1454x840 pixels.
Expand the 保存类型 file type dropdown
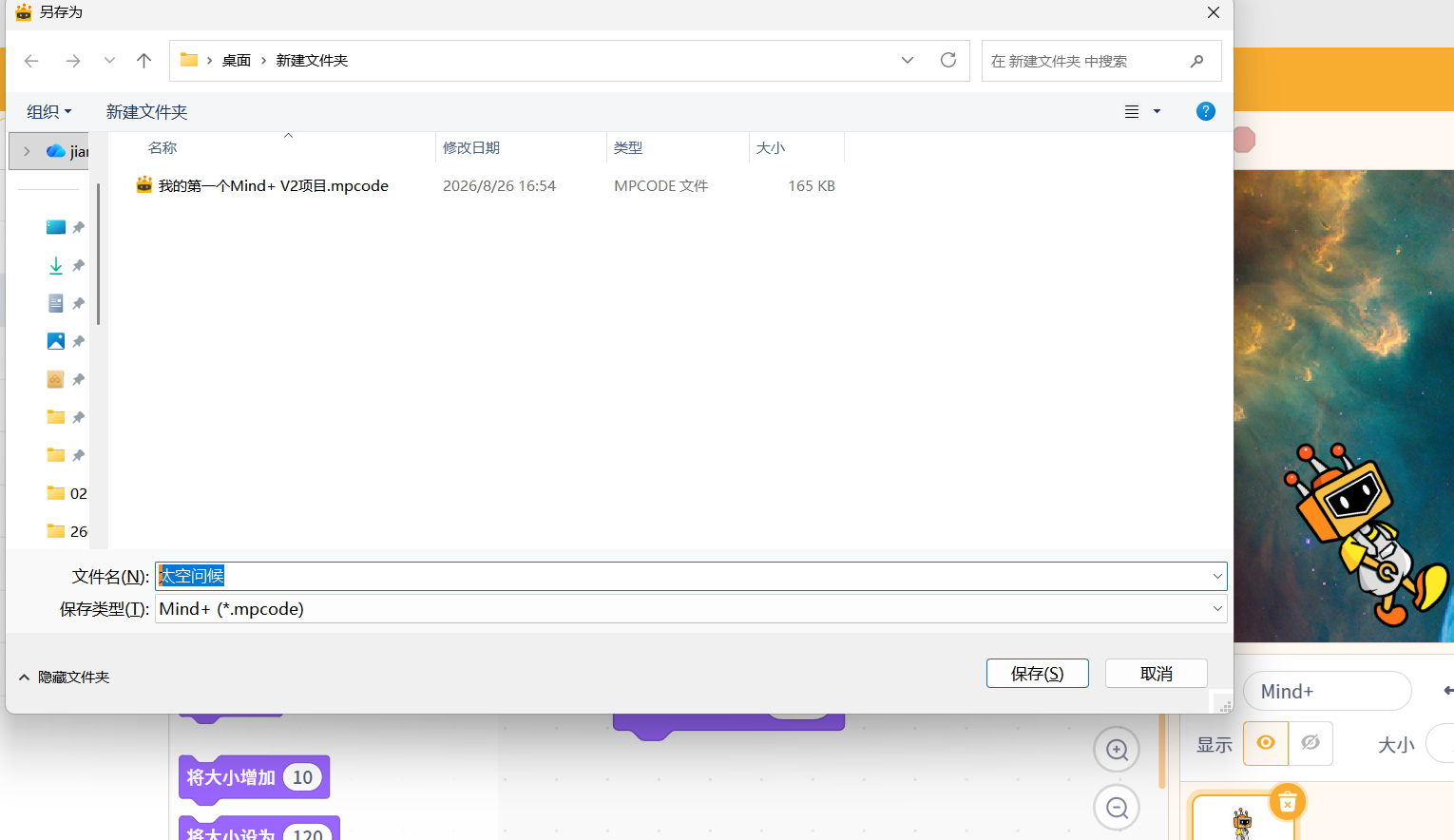pos(1217,609)
